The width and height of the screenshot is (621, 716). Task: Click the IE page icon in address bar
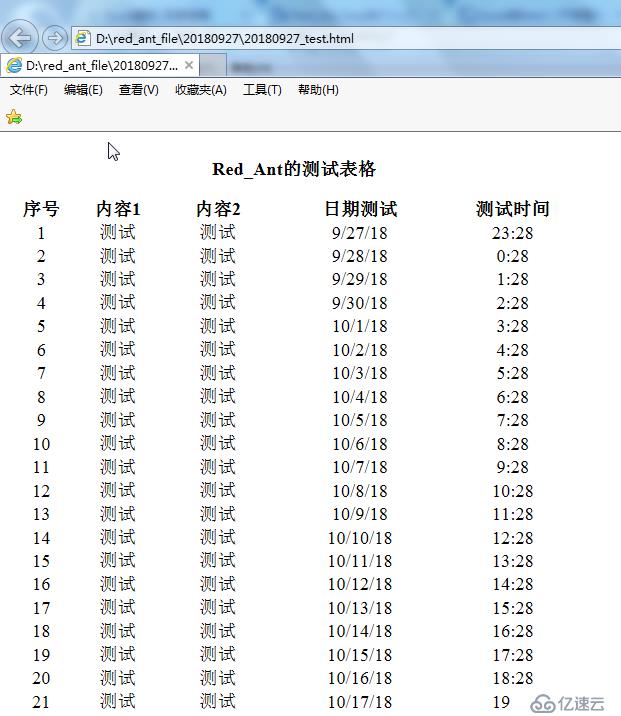click(x=82, y=38)
